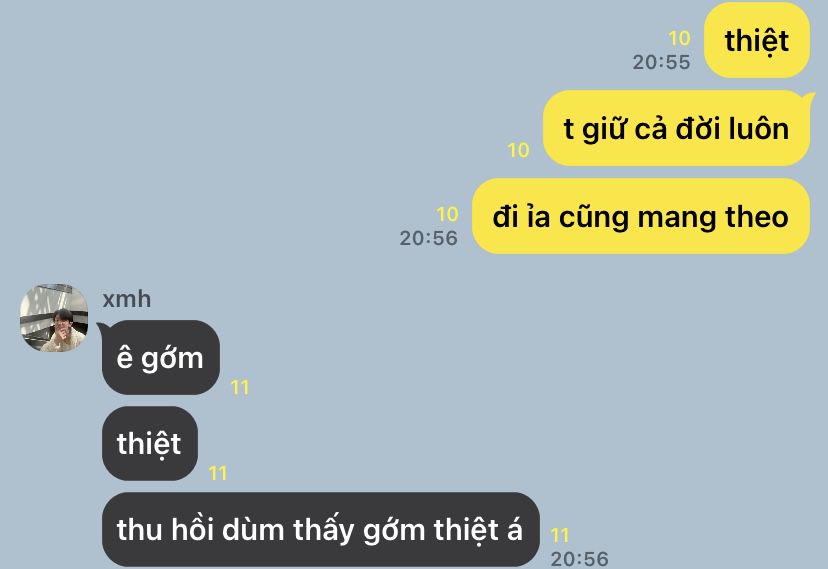Screen dimensions: 828x569
Task: Click the 20:56 timestamp beside the dark bubble
Action: [579, 558]
